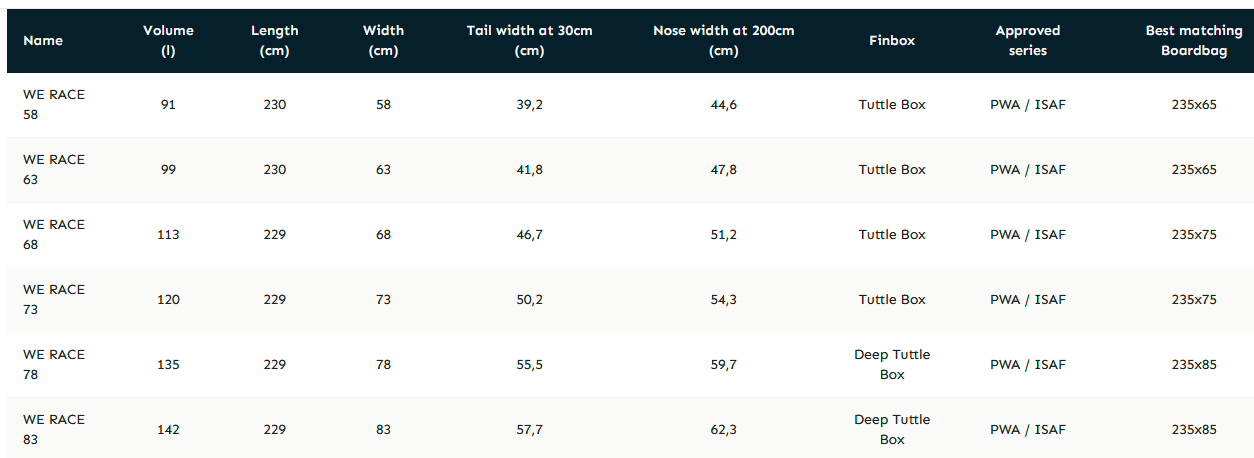The image size is (1254, 458).
Task: Click the Nose width at 200cm header
Action: click(723, 41)
